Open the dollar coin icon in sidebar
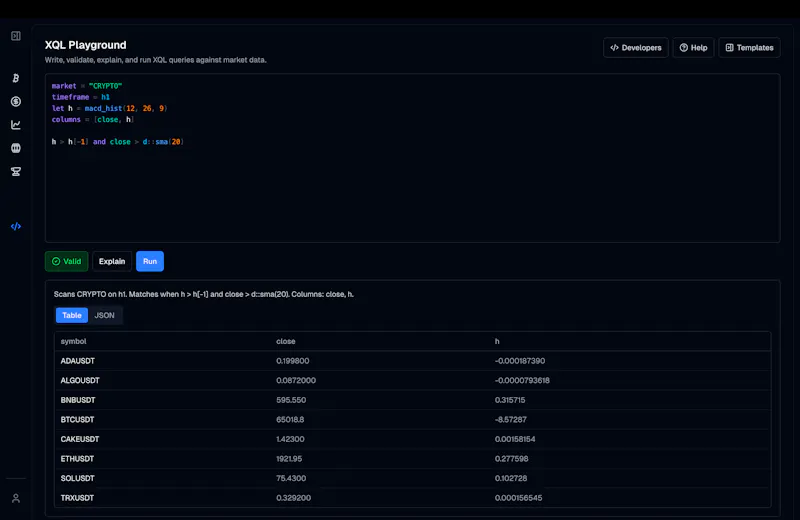The width and height of the screenshot is (800, 520). [x=16, y=102]
